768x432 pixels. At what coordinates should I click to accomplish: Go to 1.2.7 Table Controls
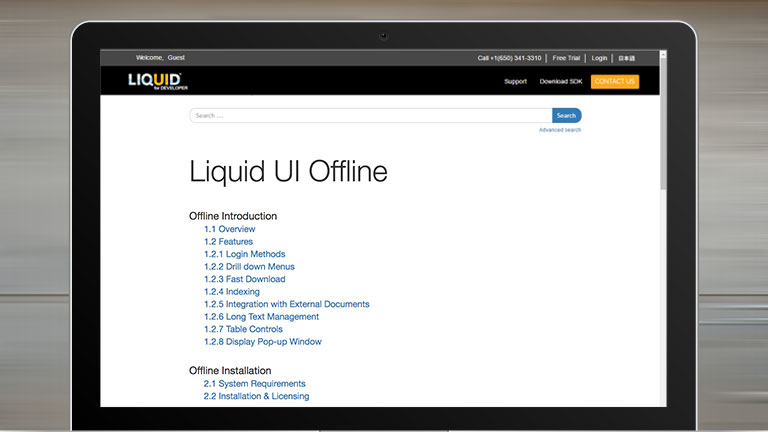click(x=243, y=329)
